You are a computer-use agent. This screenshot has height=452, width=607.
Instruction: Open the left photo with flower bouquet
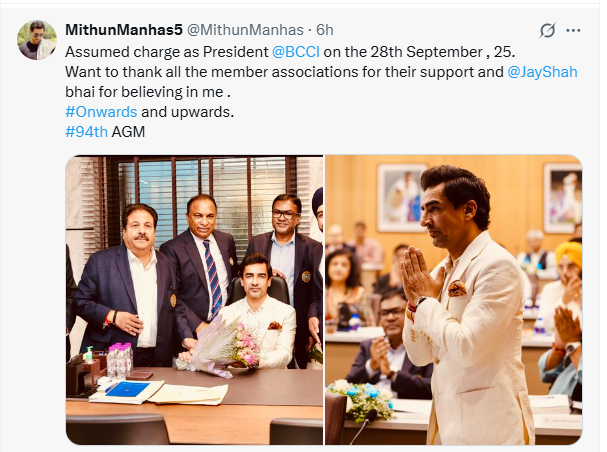(x=194, y=300)
